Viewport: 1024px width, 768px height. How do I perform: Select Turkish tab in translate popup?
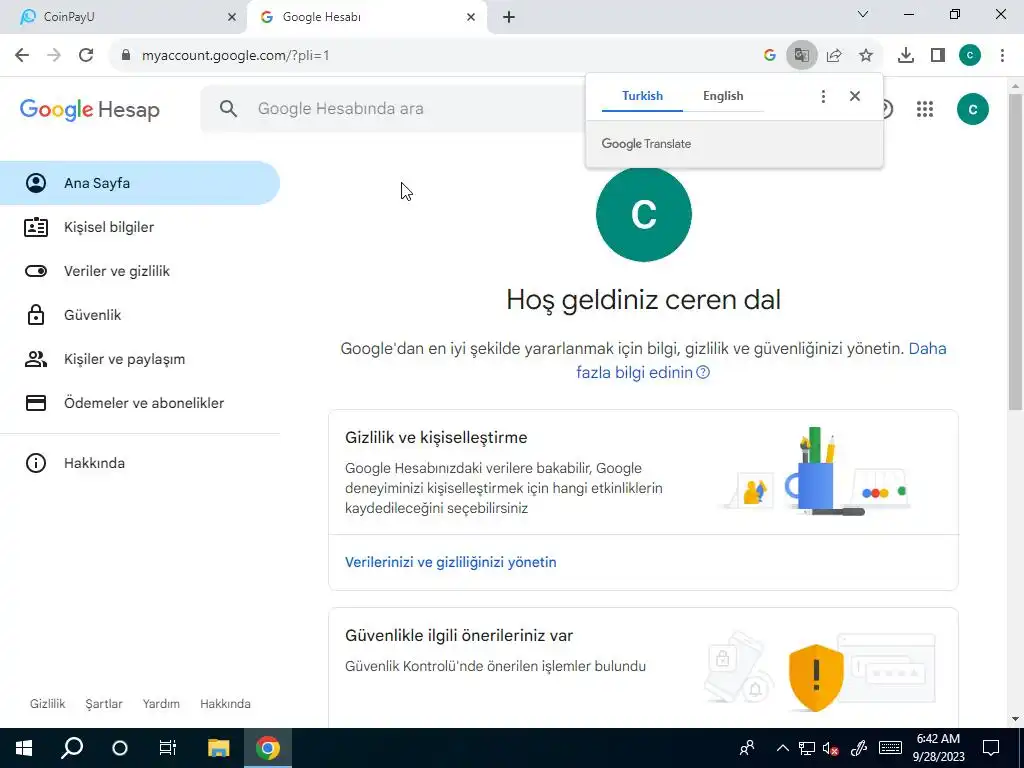tap(642, 96)
